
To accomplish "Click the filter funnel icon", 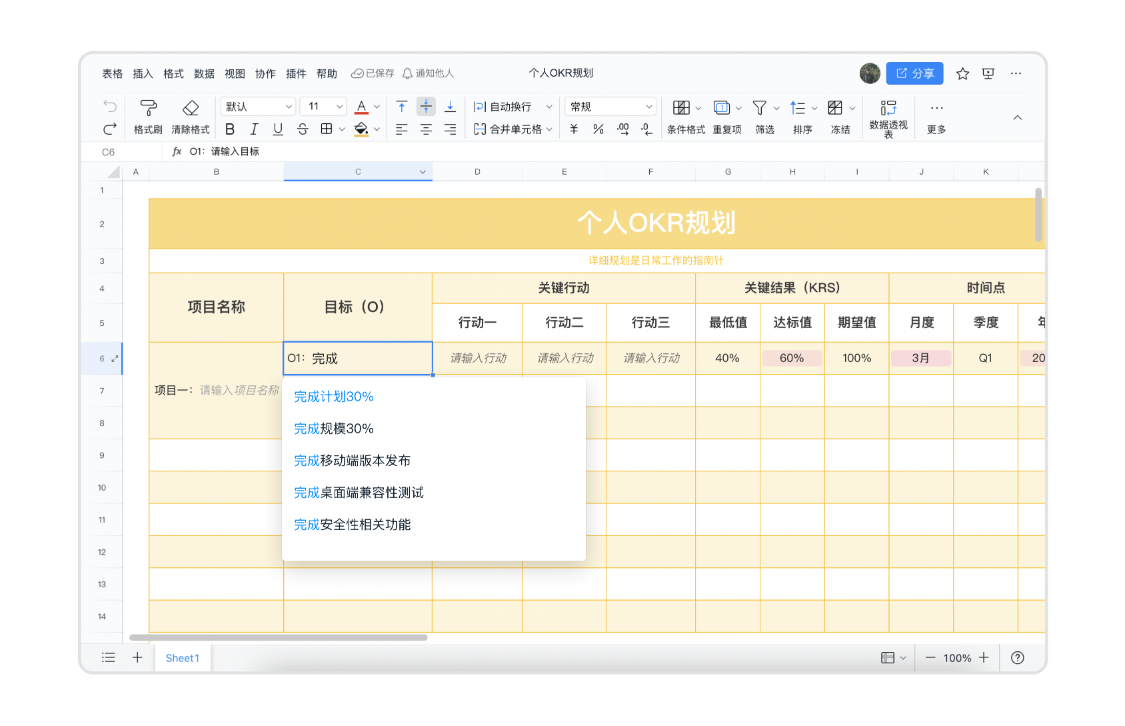I will pyautogui.click(x=759, y=108).
